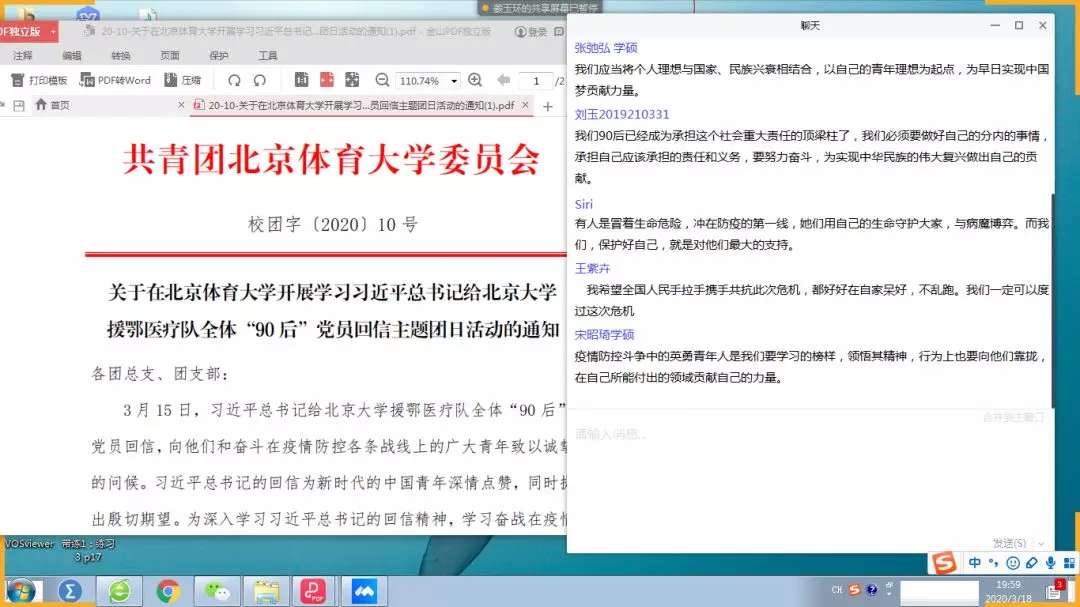1080x607 pixels.
Task: Expand the 发送 button dropdown arrow
Action: [1040, 543]
